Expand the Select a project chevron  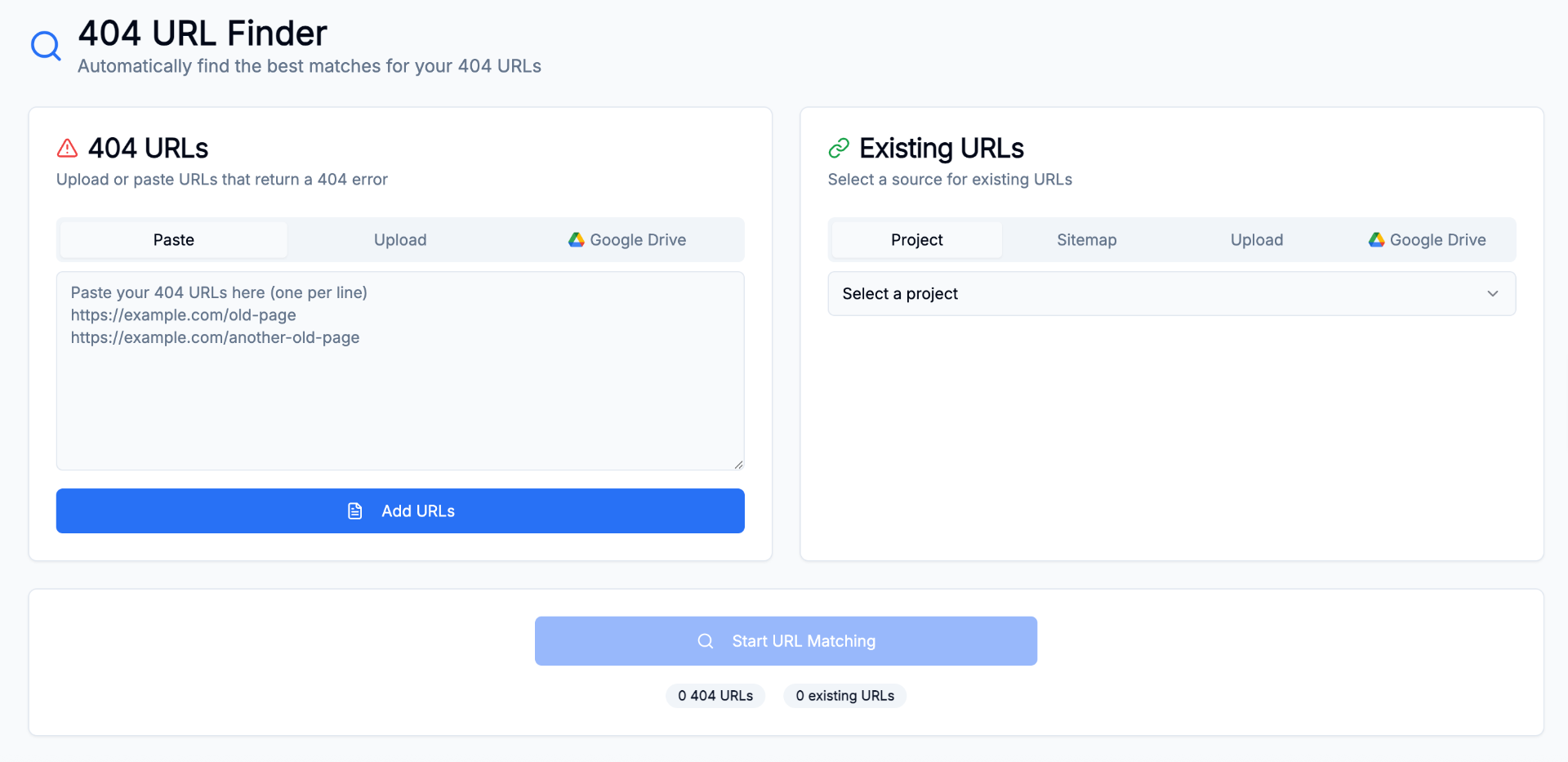click(1493, 293)
